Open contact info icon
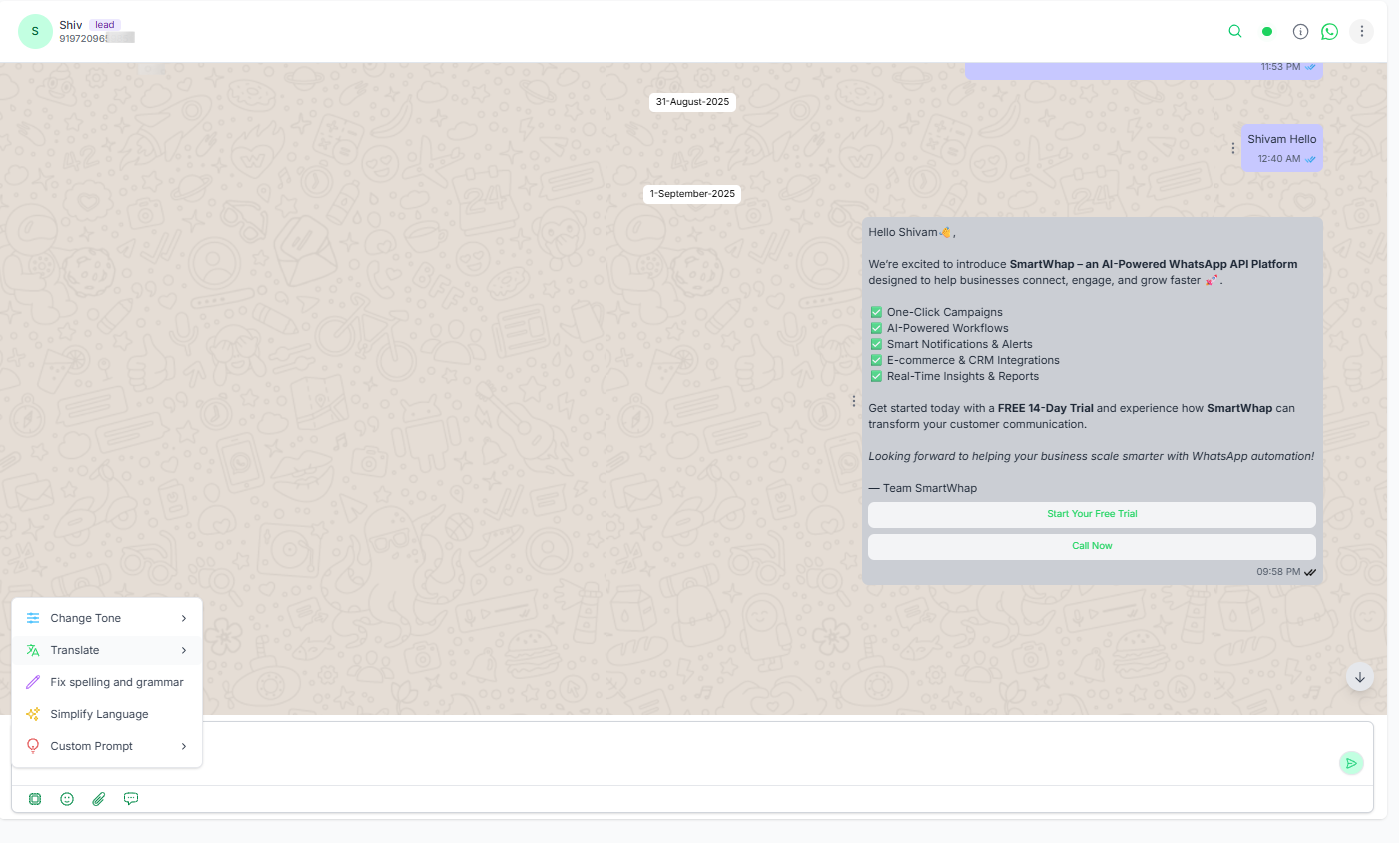The image size is (1399, 843). pyautogui.click(x=1300, y=31)
